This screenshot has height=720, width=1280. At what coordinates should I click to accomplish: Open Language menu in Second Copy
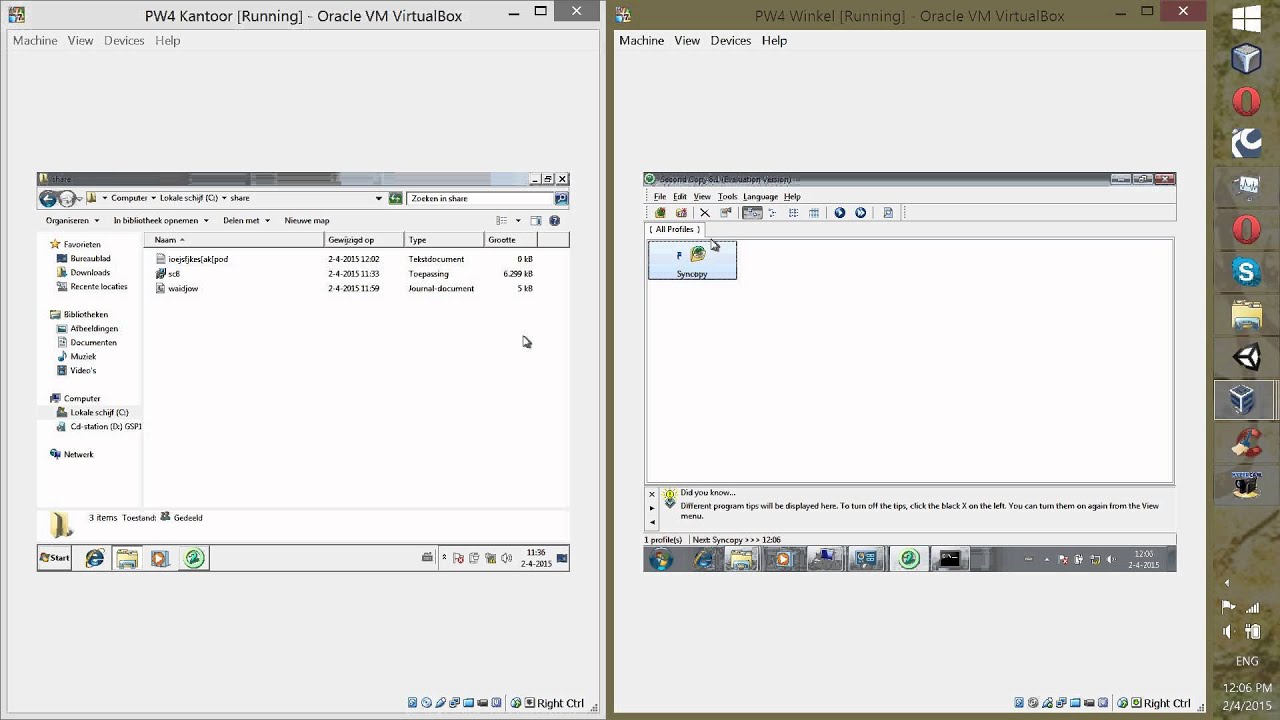(760, 197)
